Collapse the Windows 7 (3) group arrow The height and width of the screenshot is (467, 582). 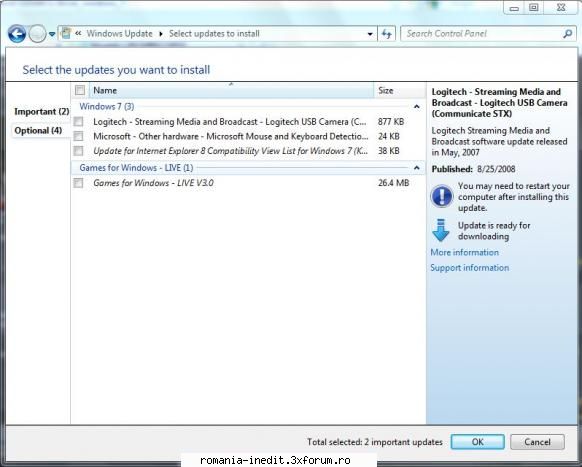[416, 107]
